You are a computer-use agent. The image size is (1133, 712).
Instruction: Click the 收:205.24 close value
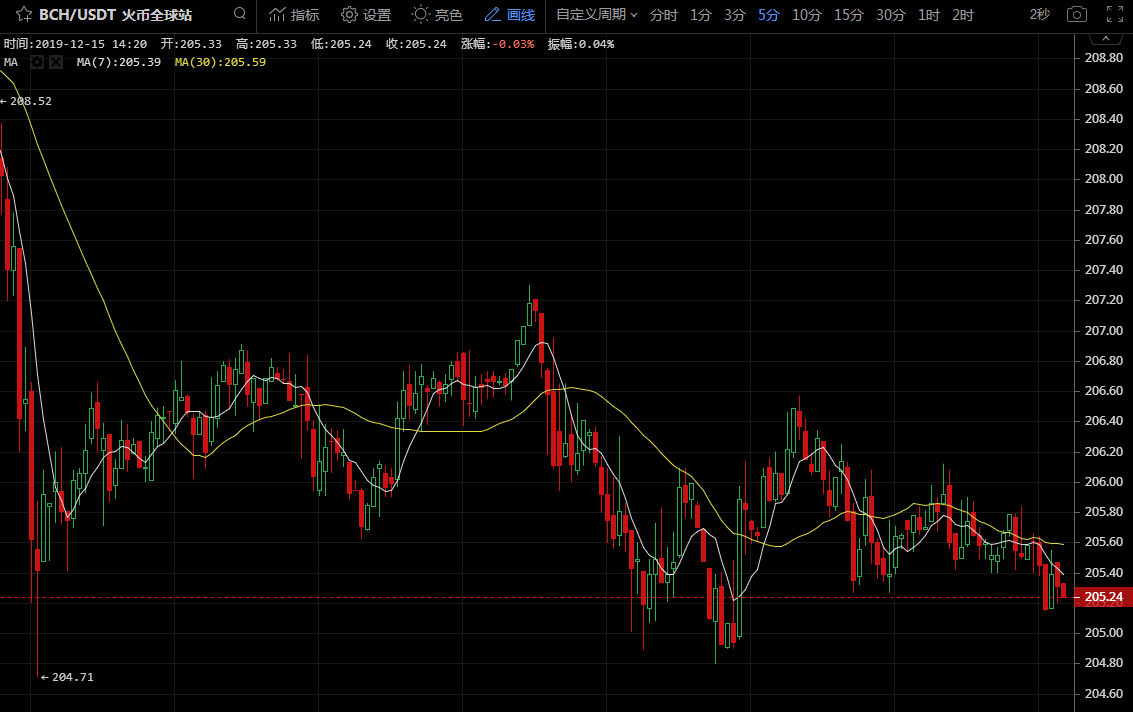416,44
